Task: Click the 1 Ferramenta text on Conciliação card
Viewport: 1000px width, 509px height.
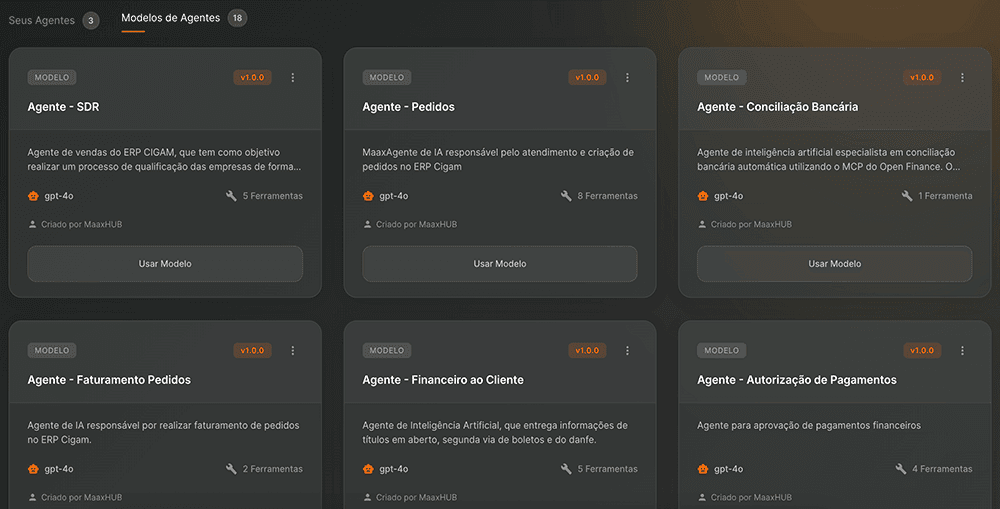Action: (945, 196)
